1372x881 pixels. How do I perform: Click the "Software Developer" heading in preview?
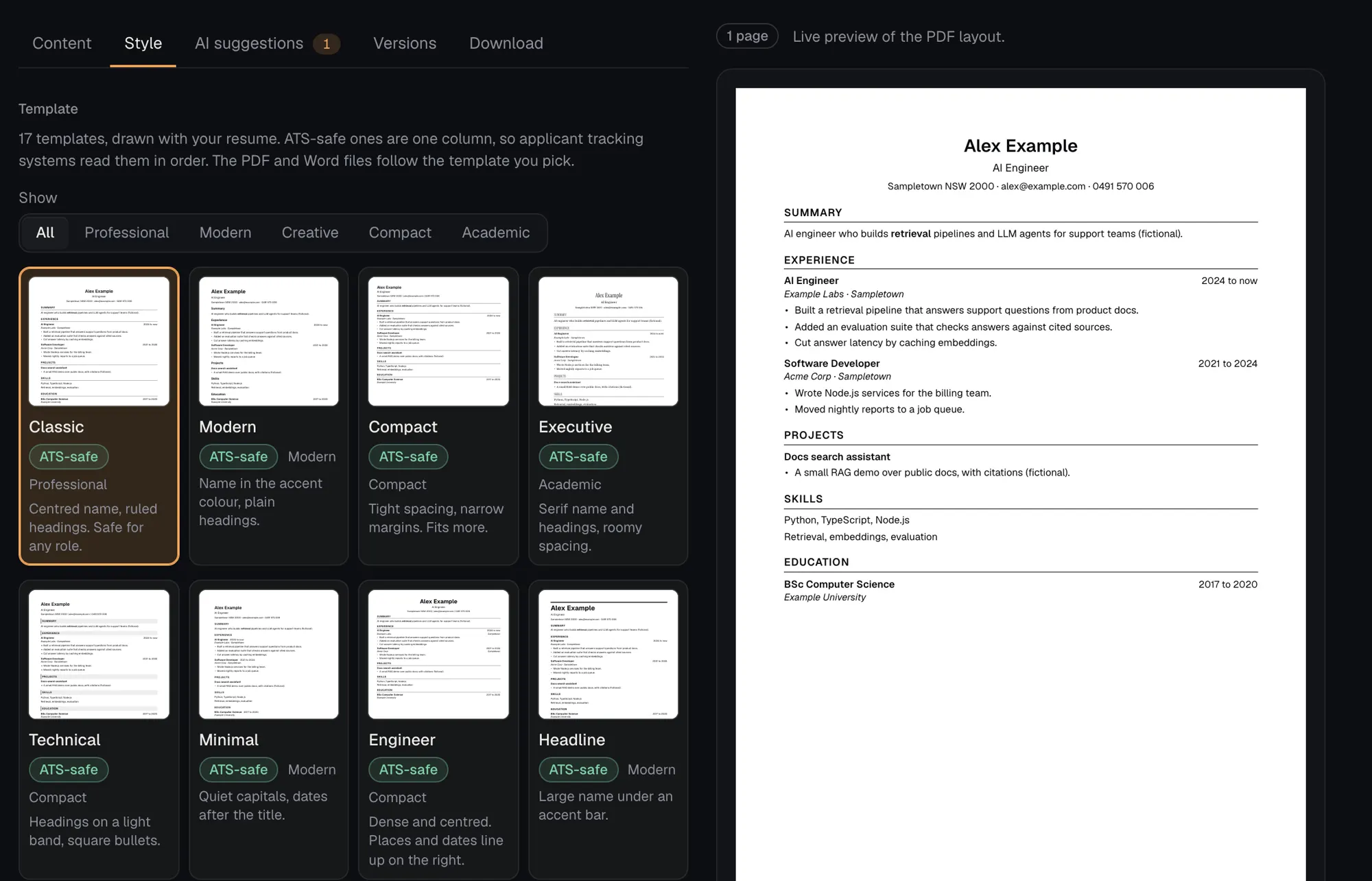point(831,363)
